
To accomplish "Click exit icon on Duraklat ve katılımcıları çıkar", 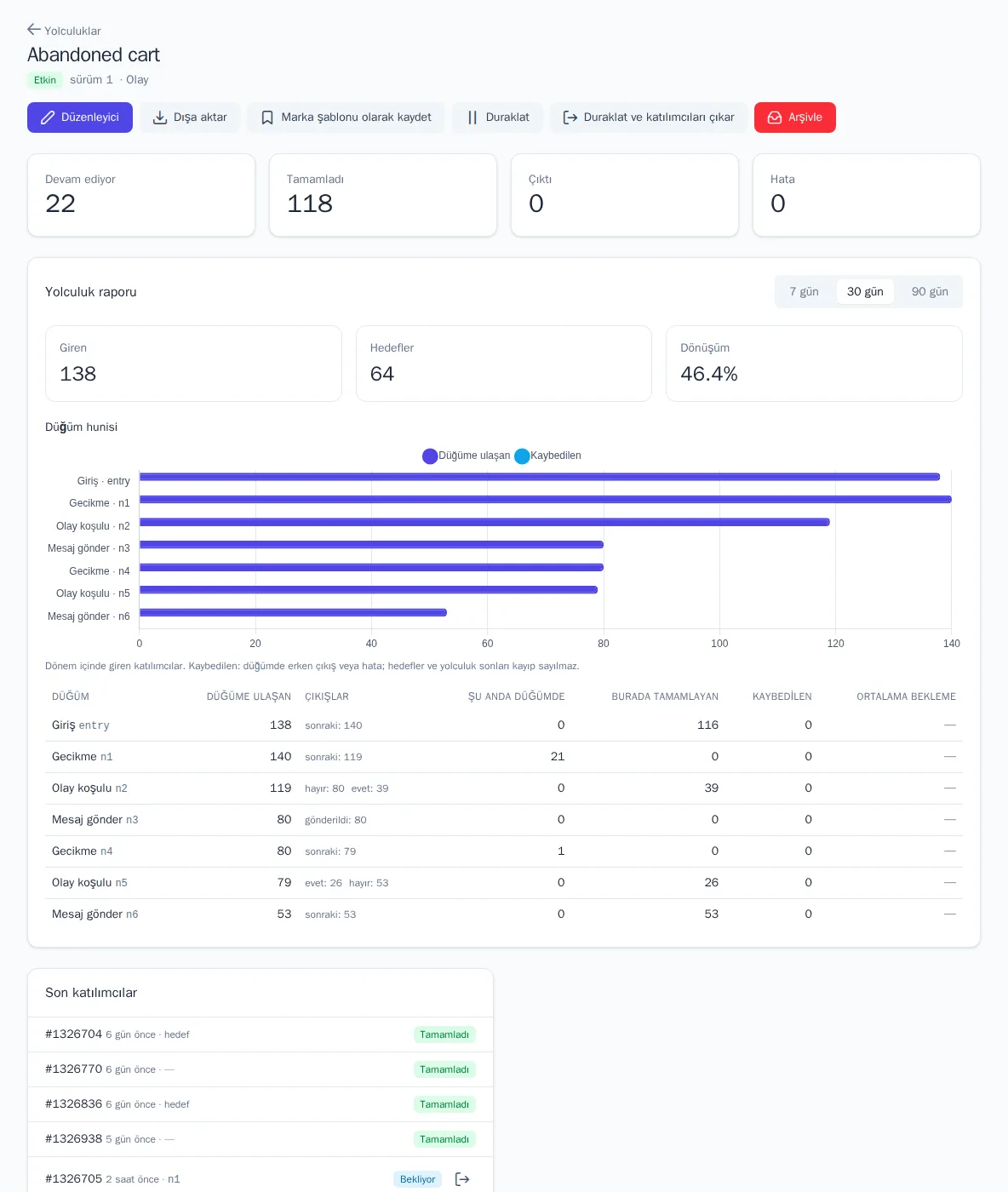I will coord(570,117).
